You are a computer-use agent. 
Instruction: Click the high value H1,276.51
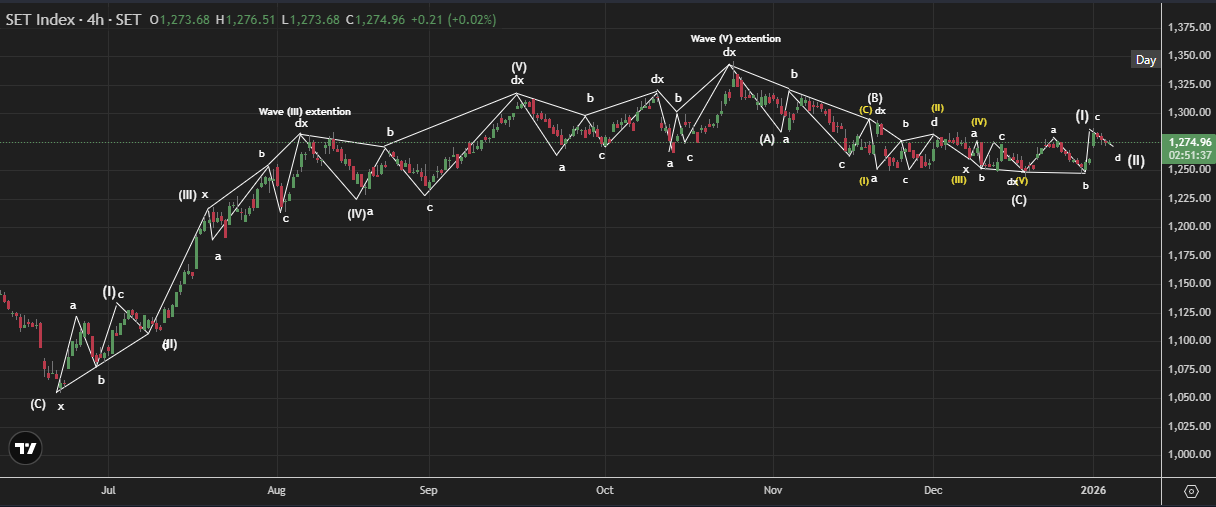(246, 20)
